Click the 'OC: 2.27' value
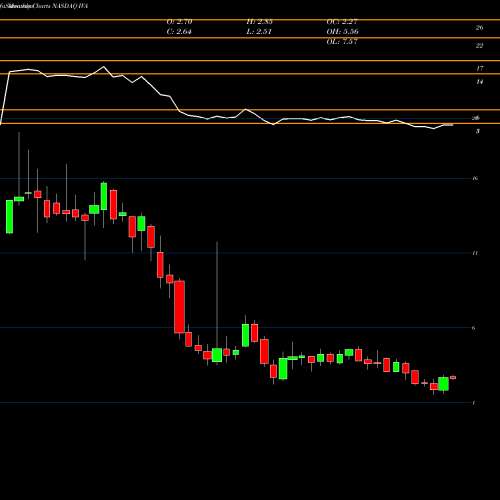The width and height of the screenshot is (500, 500). [x=342, y=22]
